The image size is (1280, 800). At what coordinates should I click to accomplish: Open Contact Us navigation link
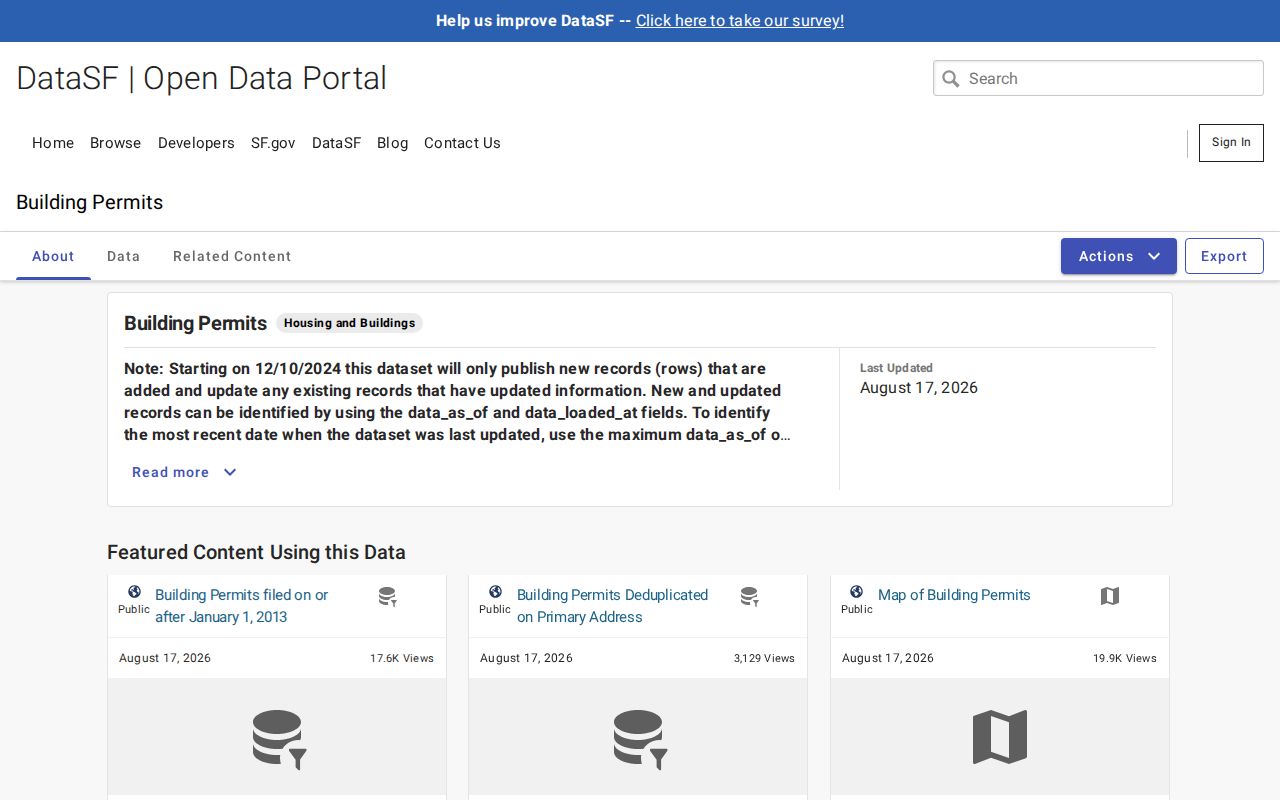(462, 143)
